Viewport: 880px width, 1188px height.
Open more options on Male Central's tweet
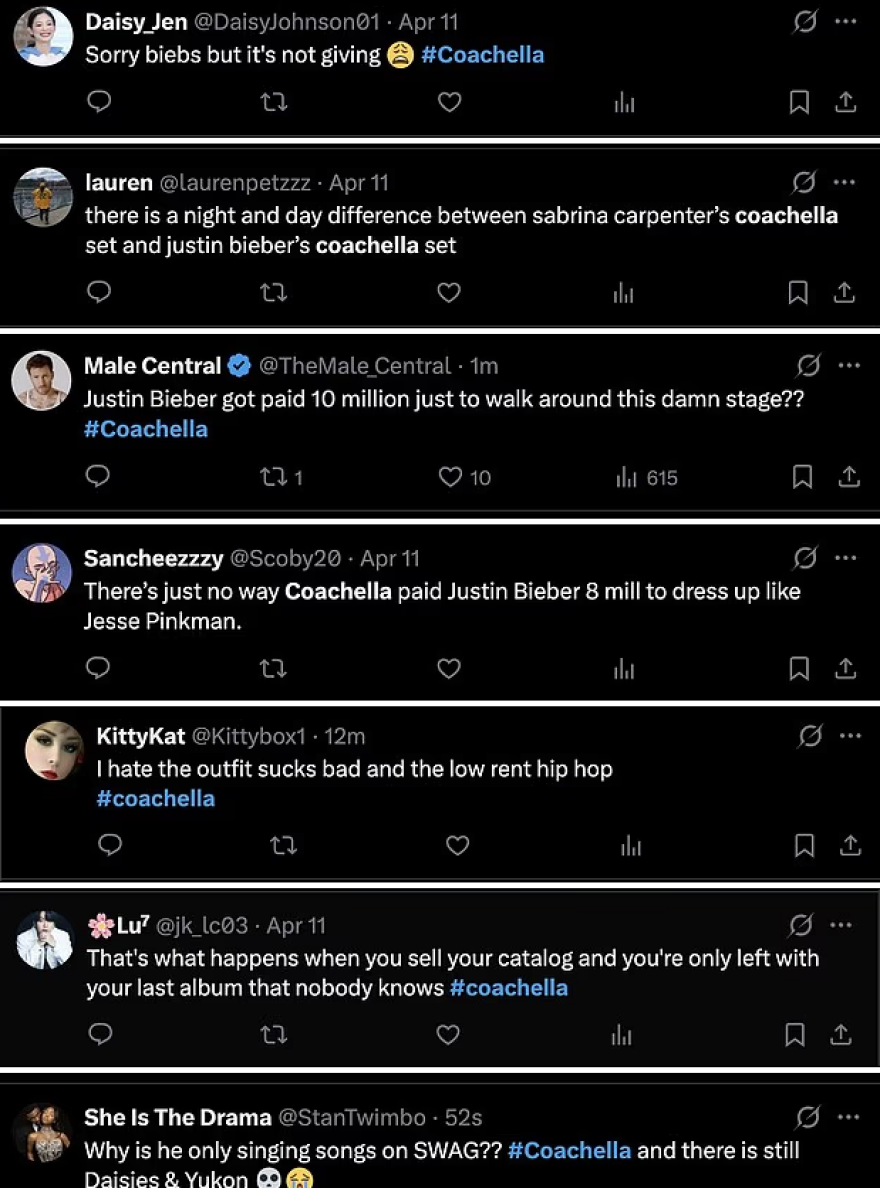tap(849, 366)
